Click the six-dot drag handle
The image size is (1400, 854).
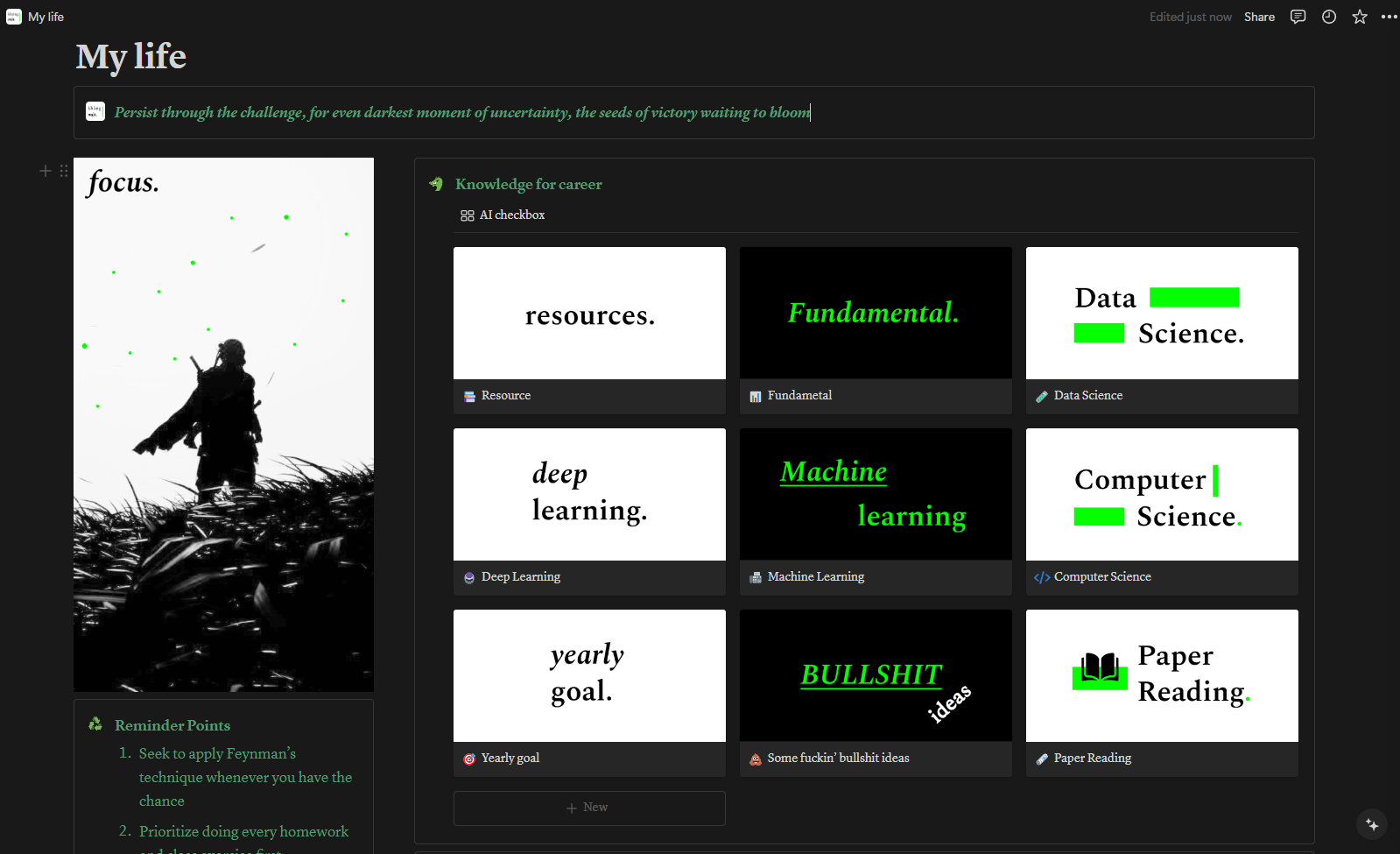coord(64,171)
